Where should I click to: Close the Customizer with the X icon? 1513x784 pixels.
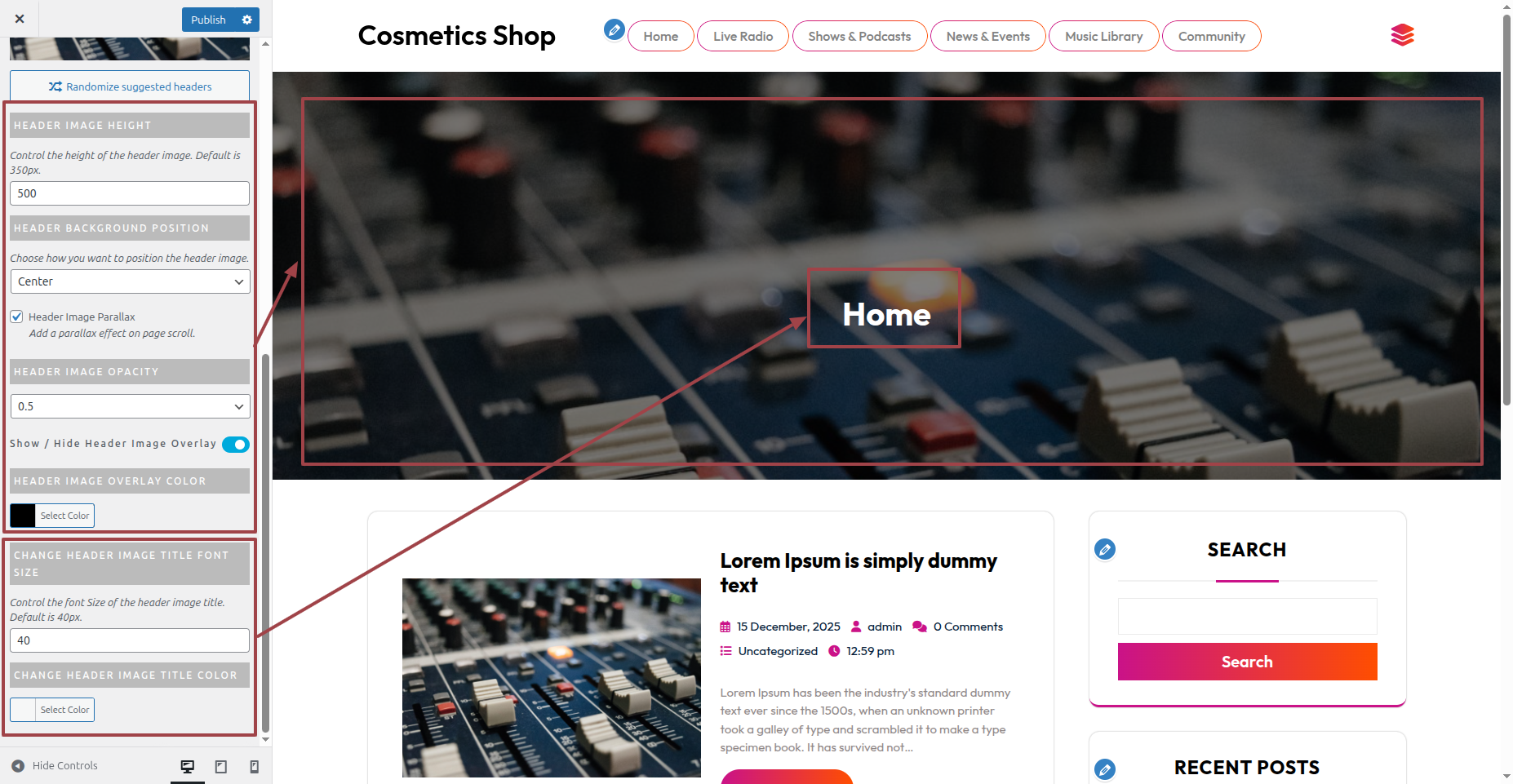pos(20,19)
